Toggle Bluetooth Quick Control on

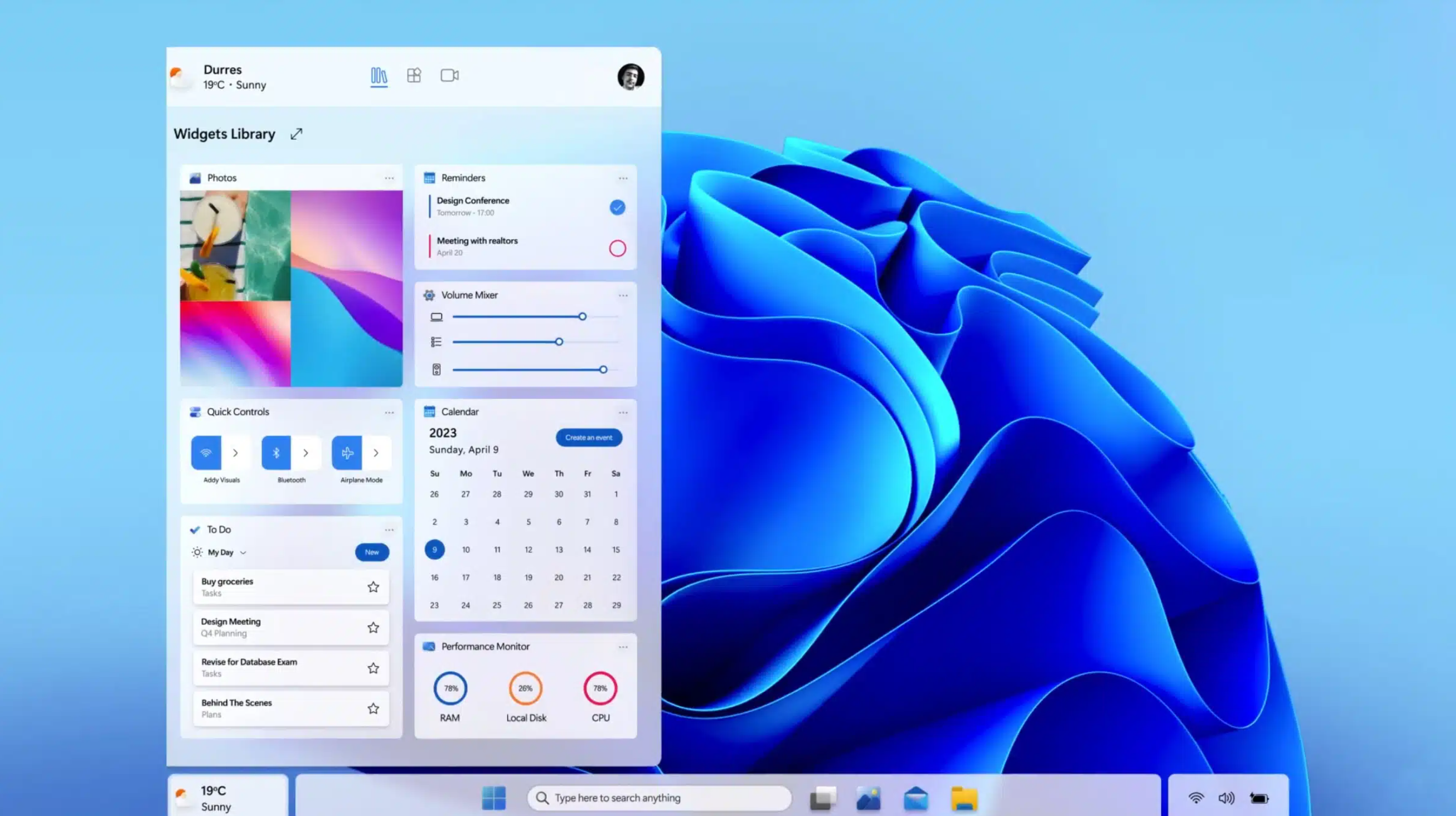(x=275, y=452)
